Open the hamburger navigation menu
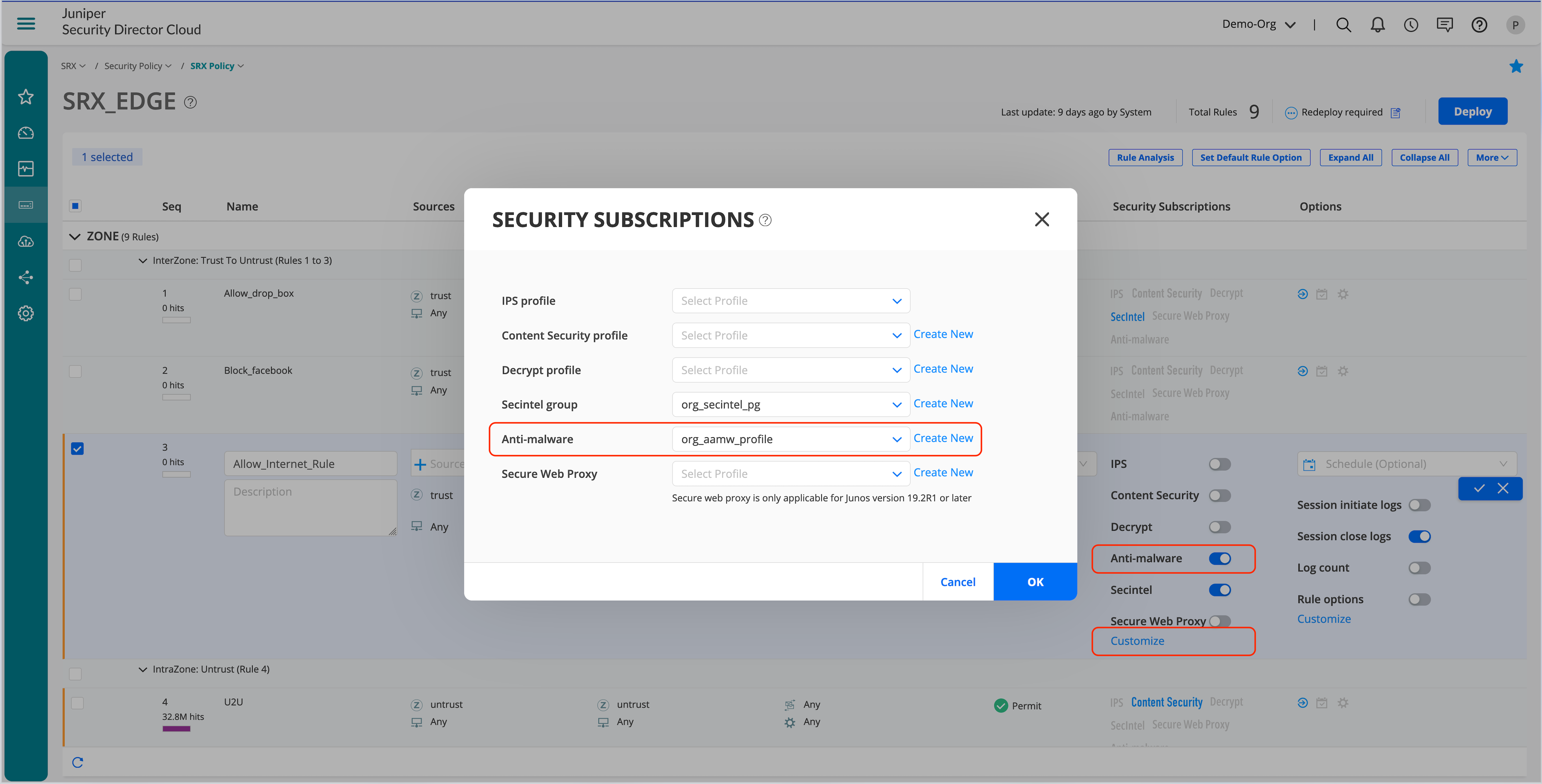Viewport: 1542px width, 784px height. 26,23
